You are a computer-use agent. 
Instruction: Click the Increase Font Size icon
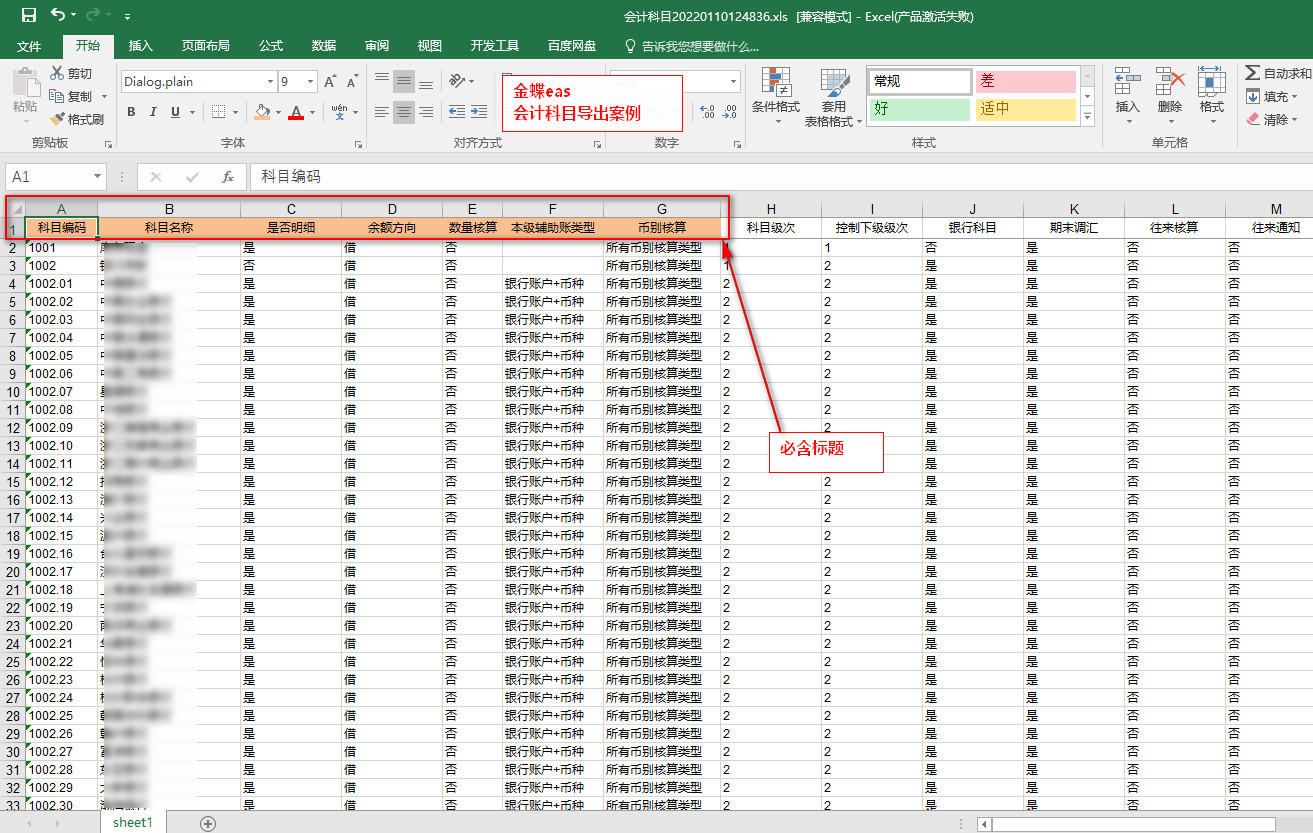(x=330, y=82)
